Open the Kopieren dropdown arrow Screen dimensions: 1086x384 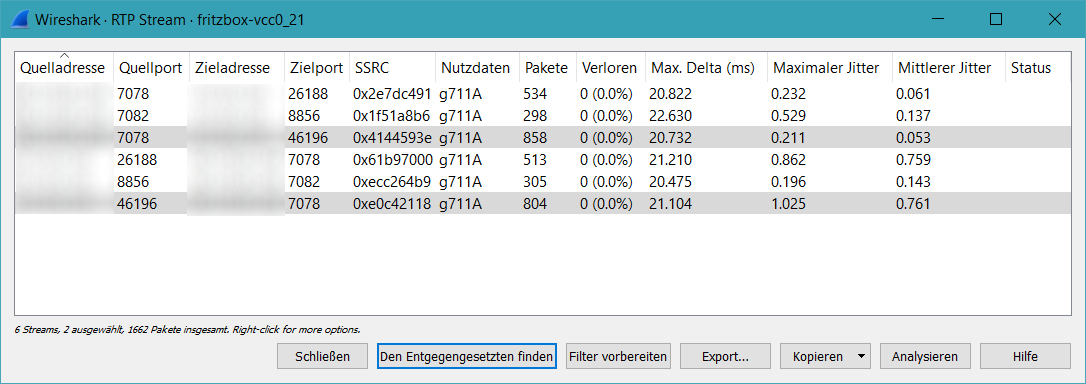861,357
